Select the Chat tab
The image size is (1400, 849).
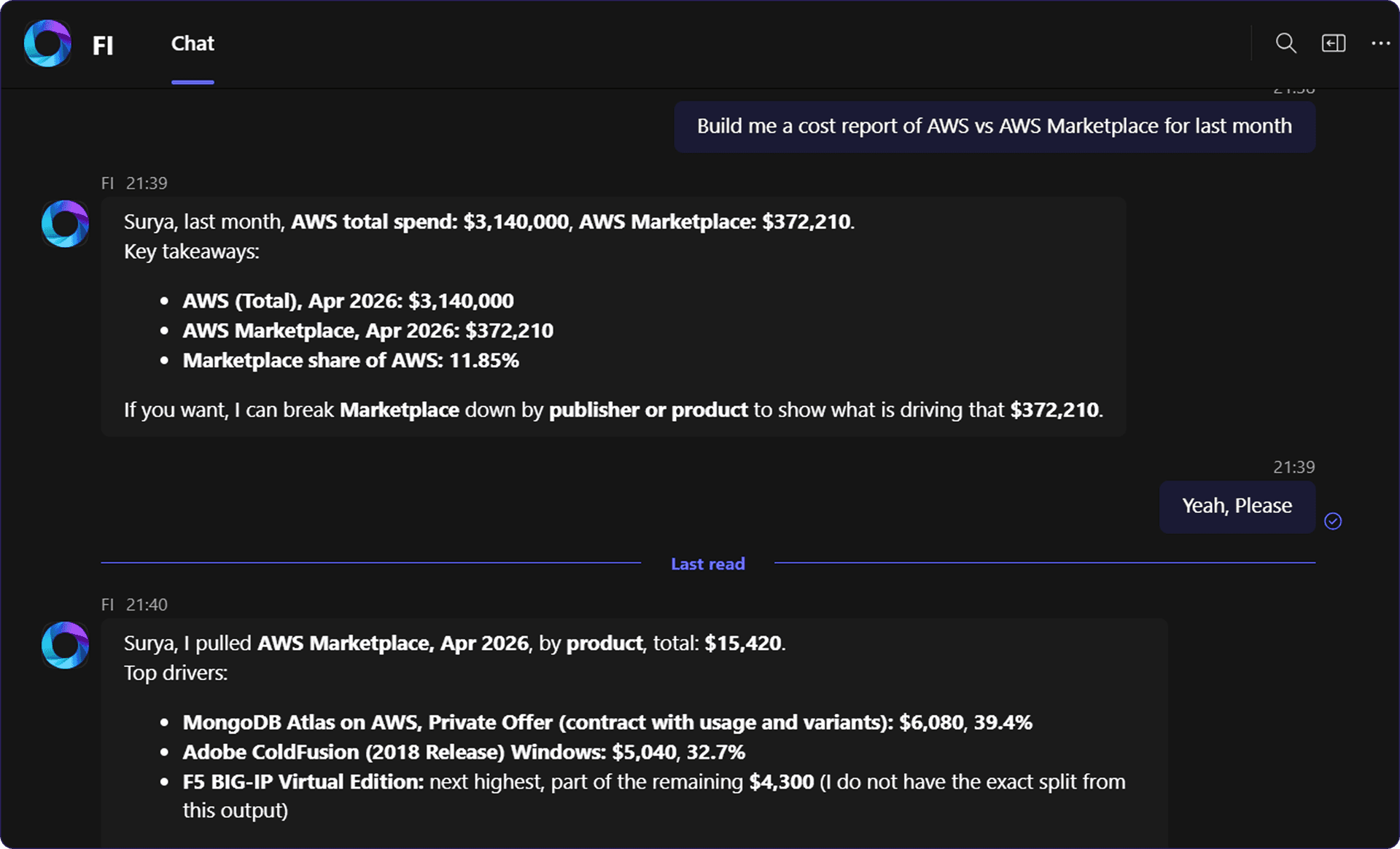[x=192, y=44]
